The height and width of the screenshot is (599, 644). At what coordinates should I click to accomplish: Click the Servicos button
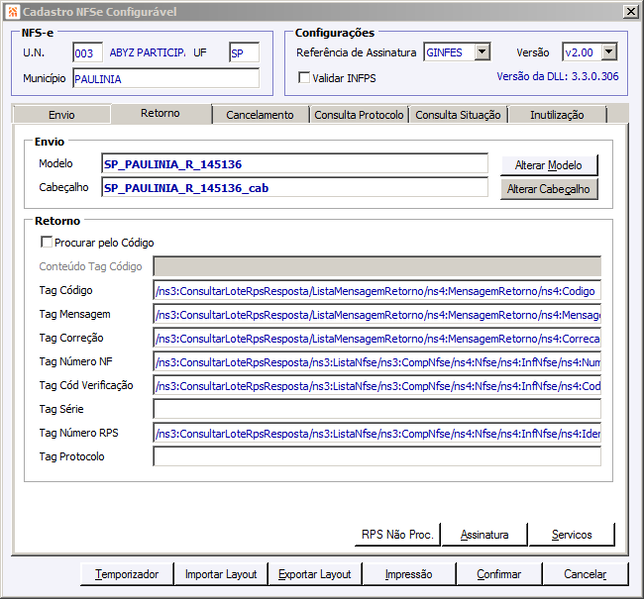[x=572, y=534]
